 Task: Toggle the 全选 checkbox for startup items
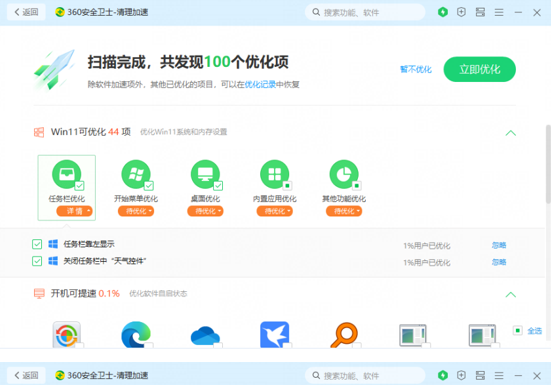pyautogui.click(x=517, y=331)
